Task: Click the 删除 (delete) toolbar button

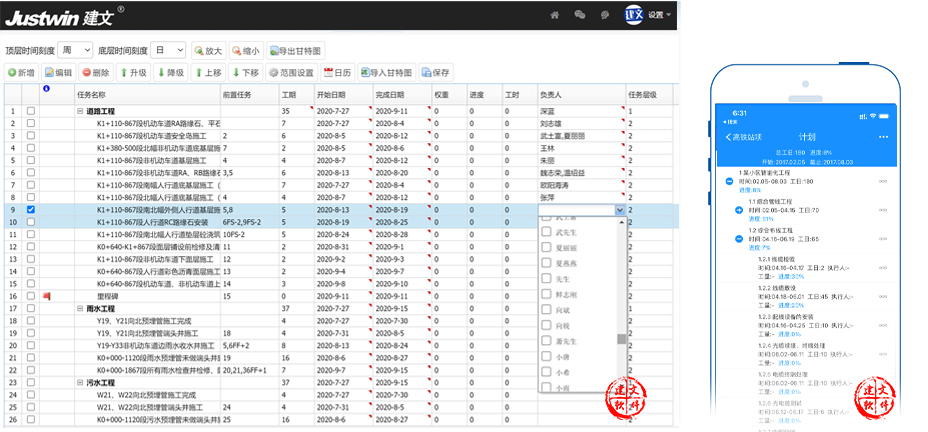Action: [x=96, y=73]
